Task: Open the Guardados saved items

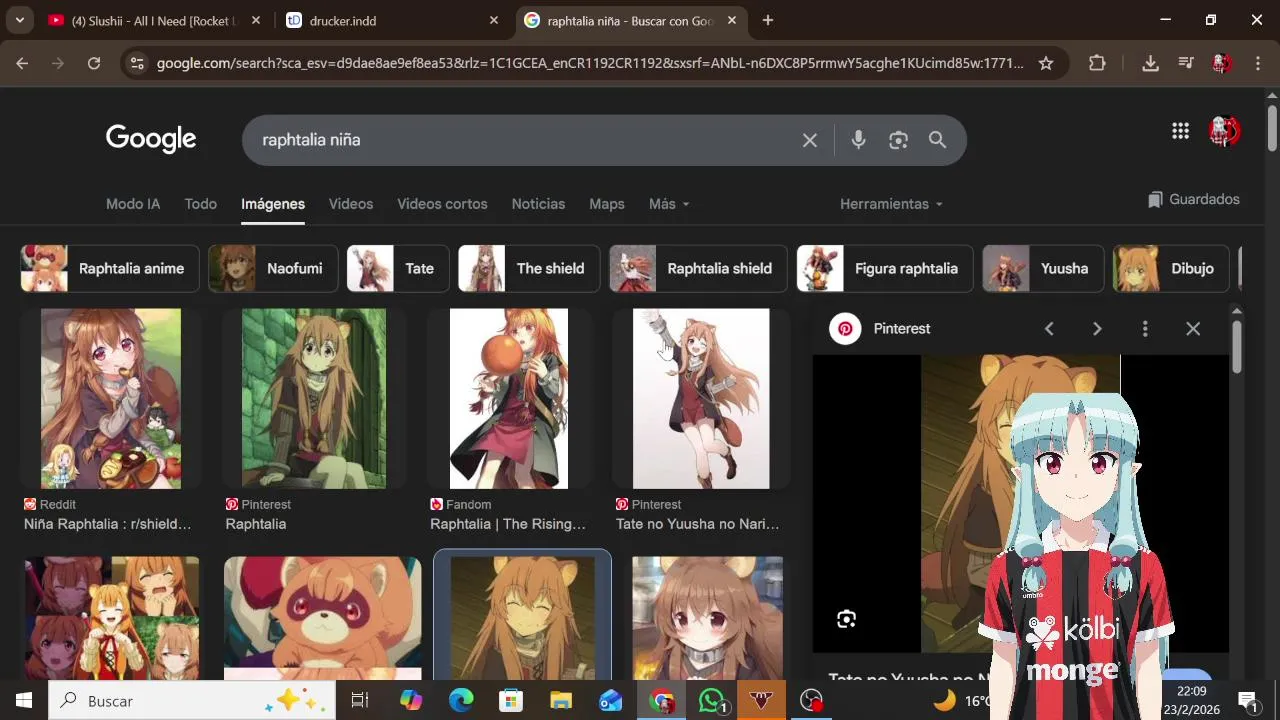Action: click(x=1194, y=200)
